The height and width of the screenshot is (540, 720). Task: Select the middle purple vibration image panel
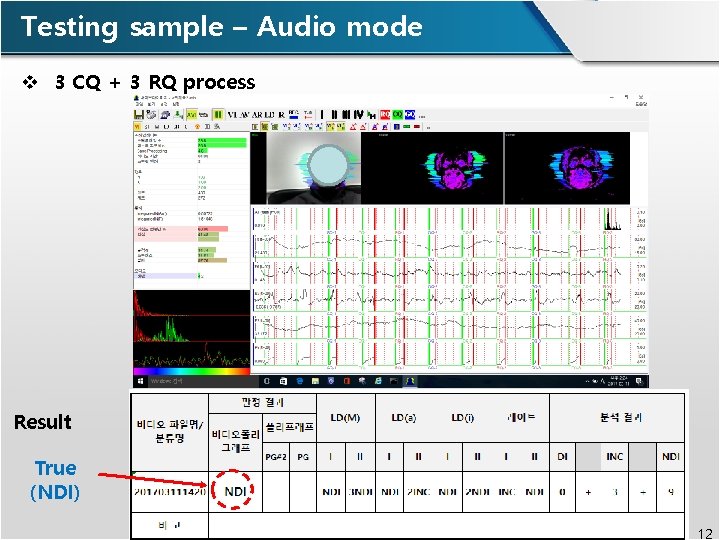pos(432,168)
